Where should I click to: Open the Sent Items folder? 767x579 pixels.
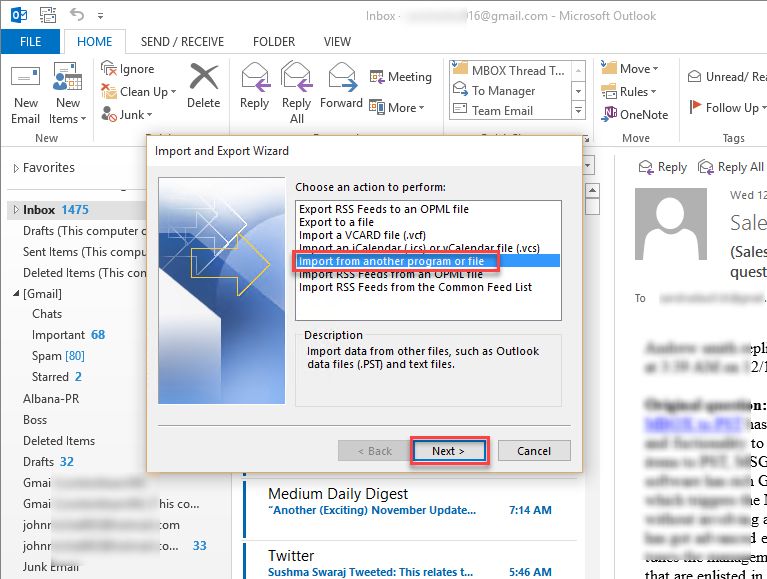click(x=84, y=252)
